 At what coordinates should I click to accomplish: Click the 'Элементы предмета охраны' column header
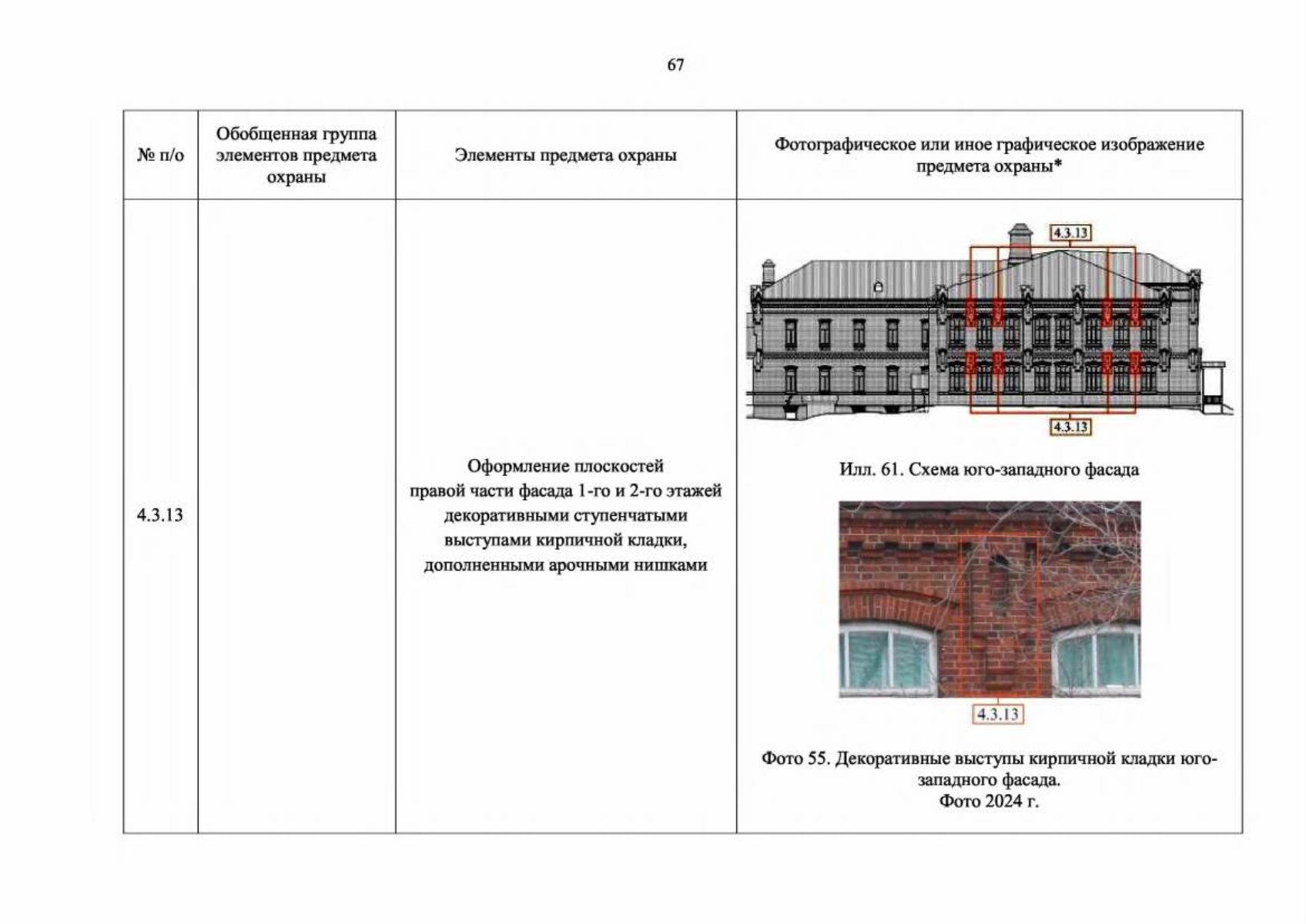pos(565,155)
